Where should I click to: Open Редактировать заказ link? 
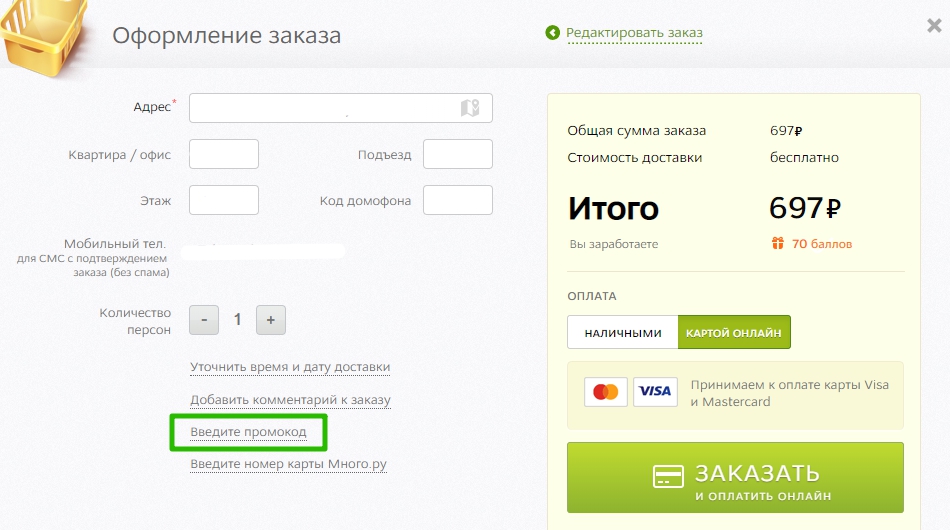(634, 33)
